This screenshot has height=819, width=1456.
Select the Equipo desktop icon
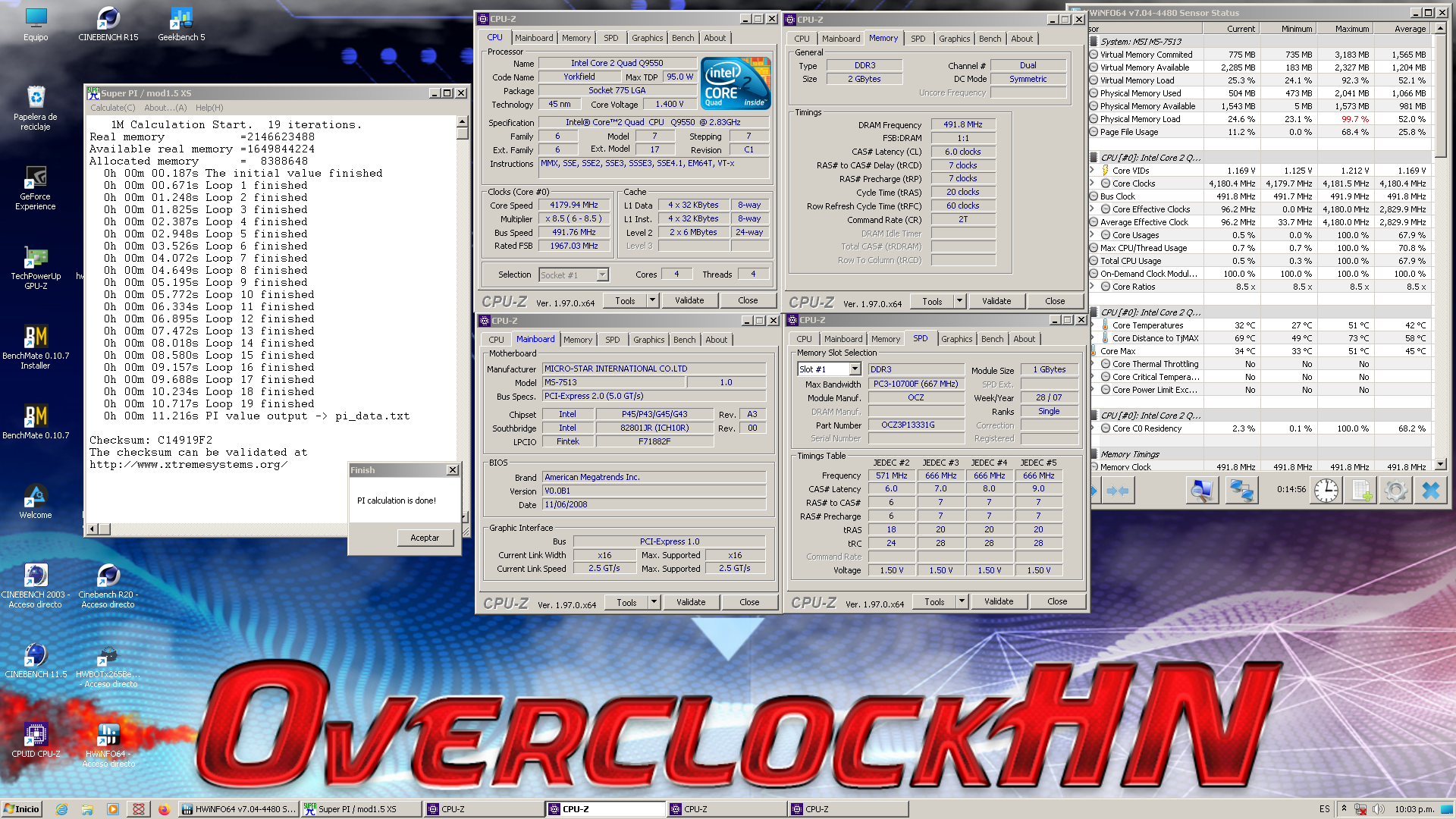pos(36,24)
